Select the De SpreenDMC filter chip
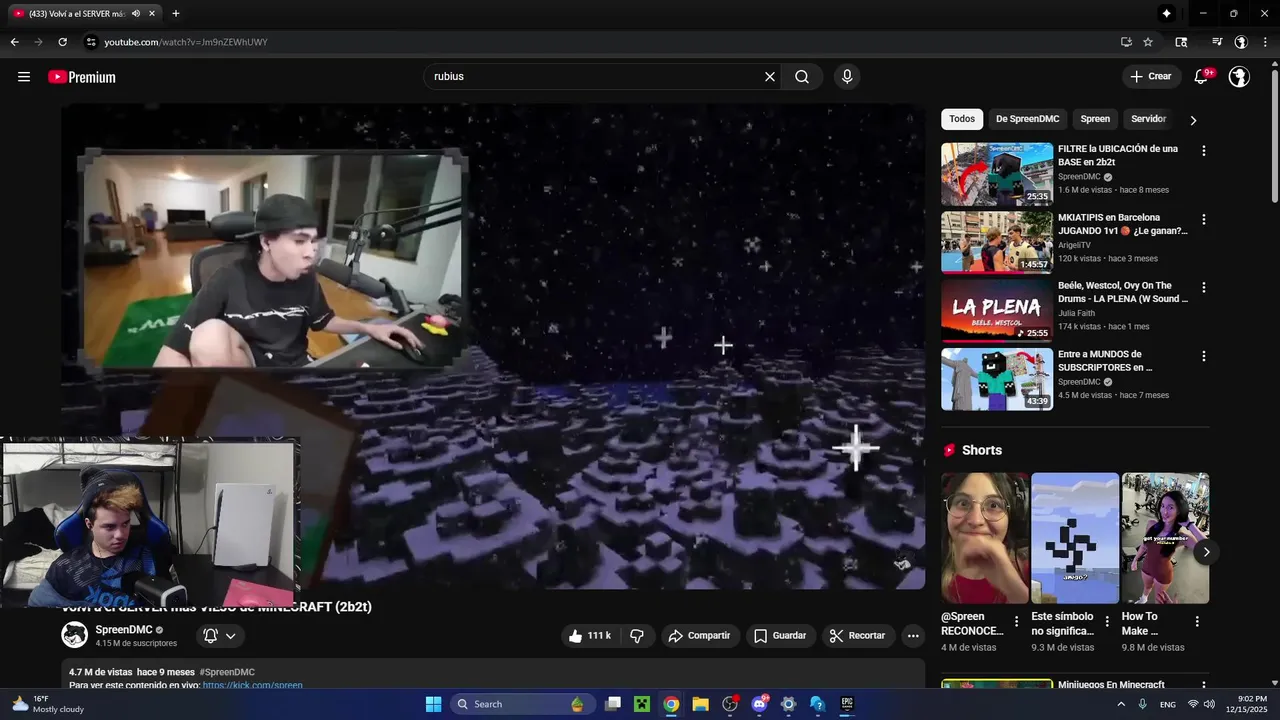1280x720 pixels. (x=1027, y=119)
